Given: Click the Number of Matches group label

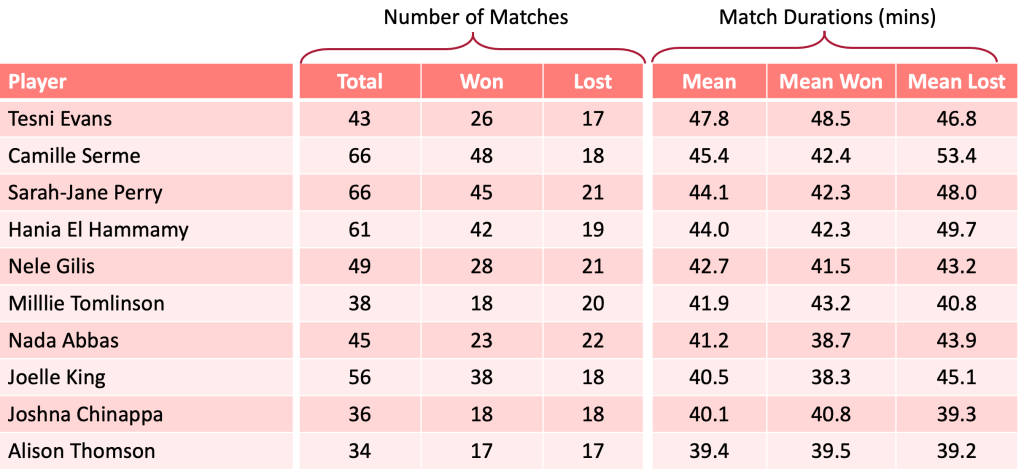Looking at the screenshot, I should (476, 17).
